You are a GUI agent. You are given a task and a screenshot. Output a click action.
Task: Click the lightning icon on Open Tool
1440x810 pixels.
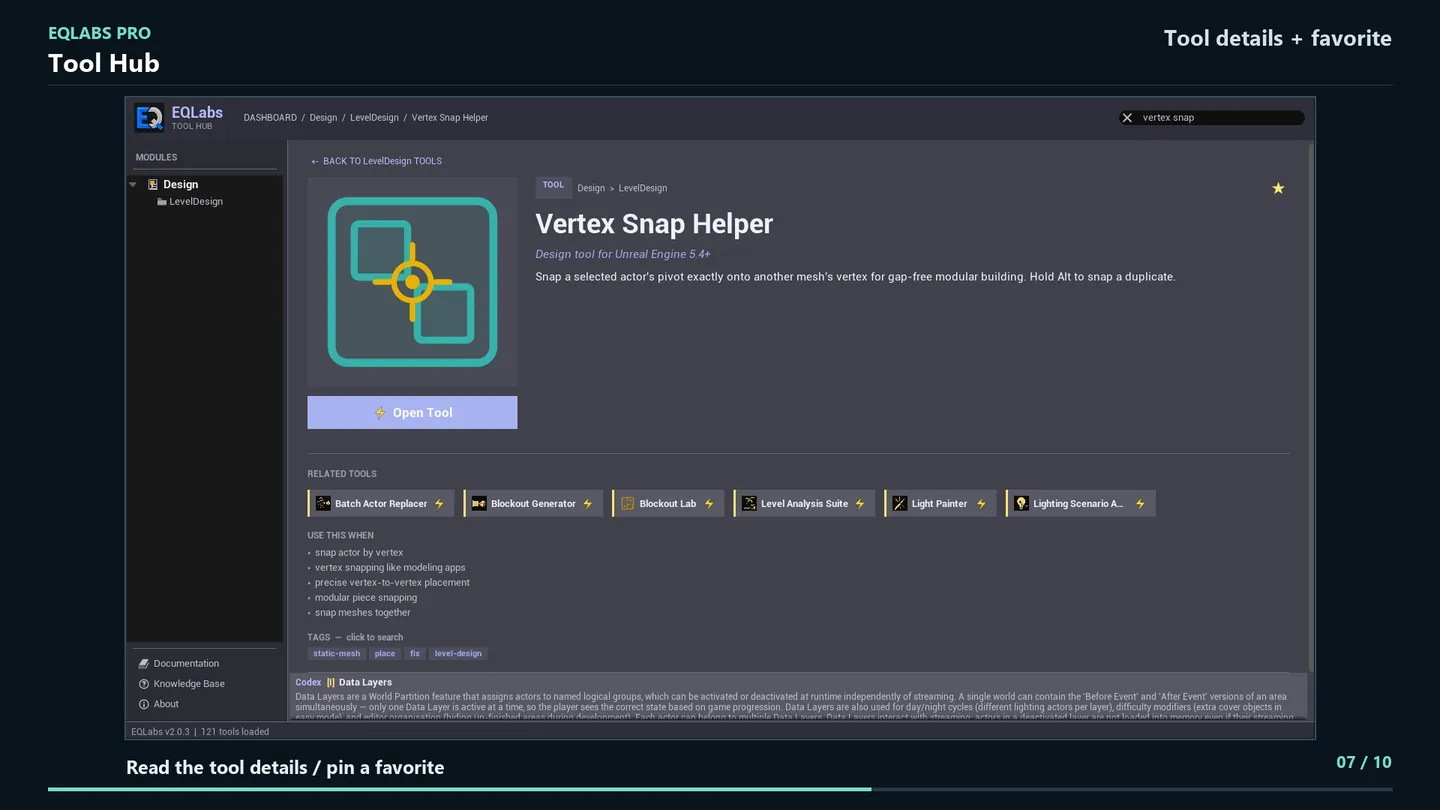(x=380, y=413)
